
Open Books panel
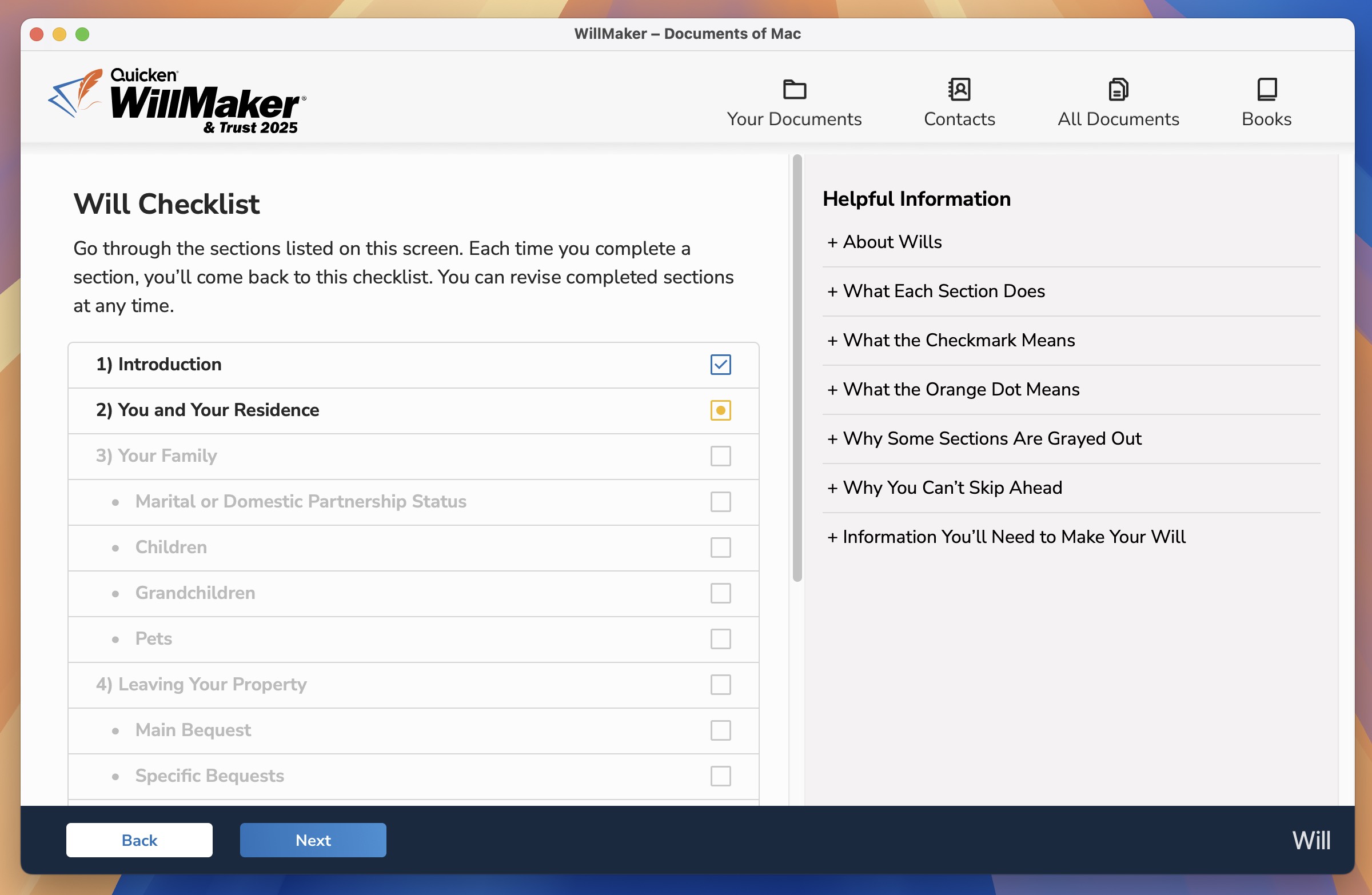pos(1266,100)
